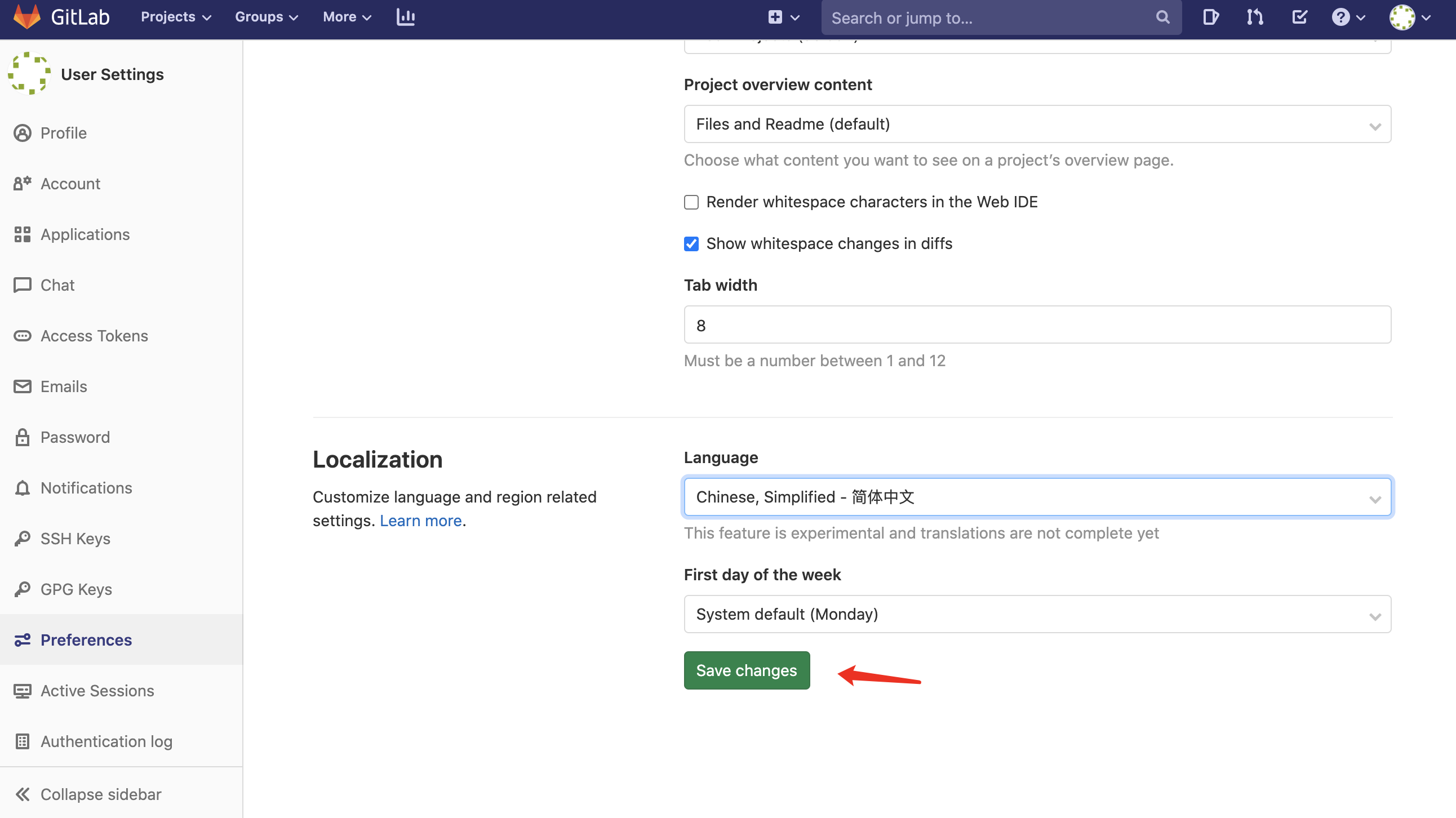Open the to-do list checkmark icon
Viewport: 1456px width, 818px height.
coord(1299,17)
